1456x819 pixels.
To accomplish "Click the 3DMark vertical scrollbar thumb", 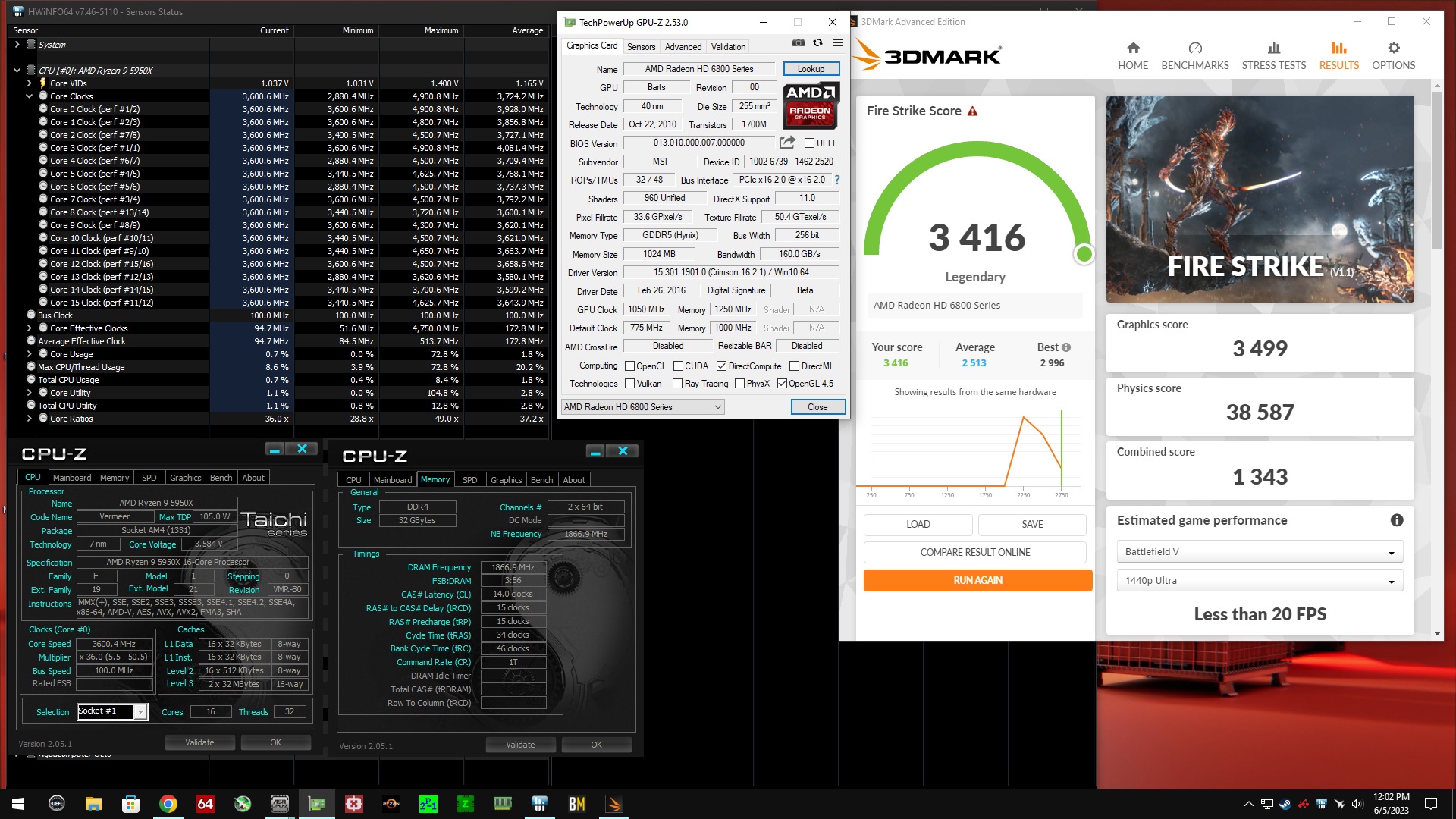I will [1437, 169].
